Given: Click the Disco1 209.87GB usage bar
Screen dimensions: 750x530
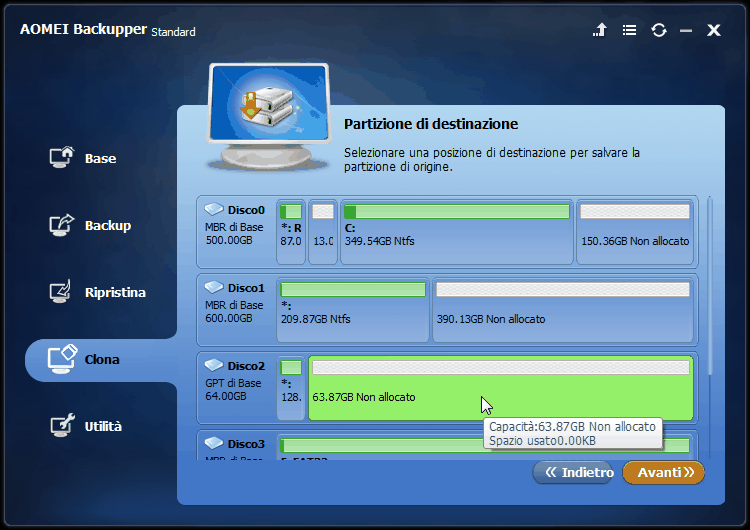Looking at the screenshot, I should click(x=353, y=289).
